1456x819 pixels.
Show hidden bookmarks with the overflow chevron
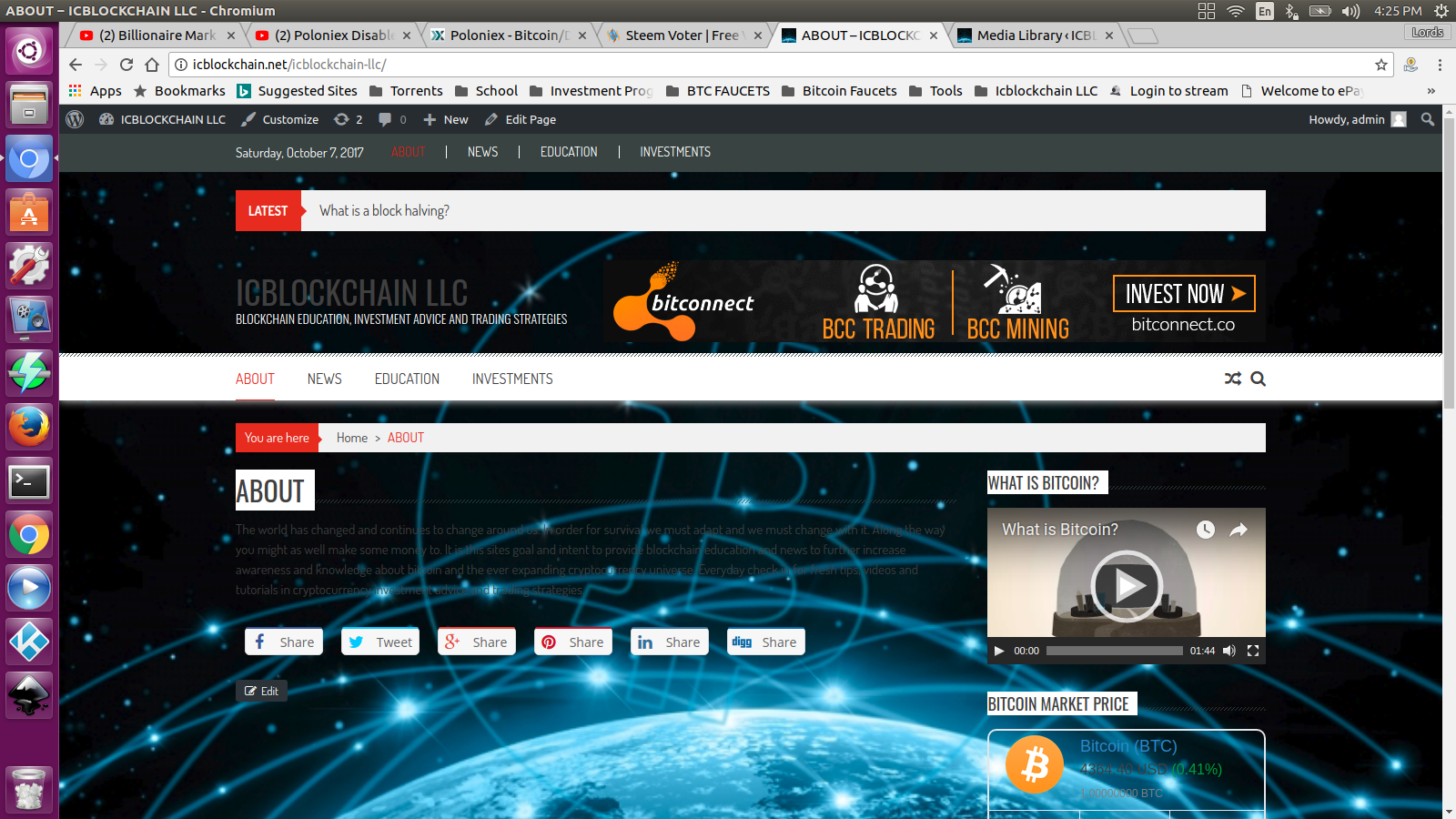pyautogui.click(x=1431, y=91)
